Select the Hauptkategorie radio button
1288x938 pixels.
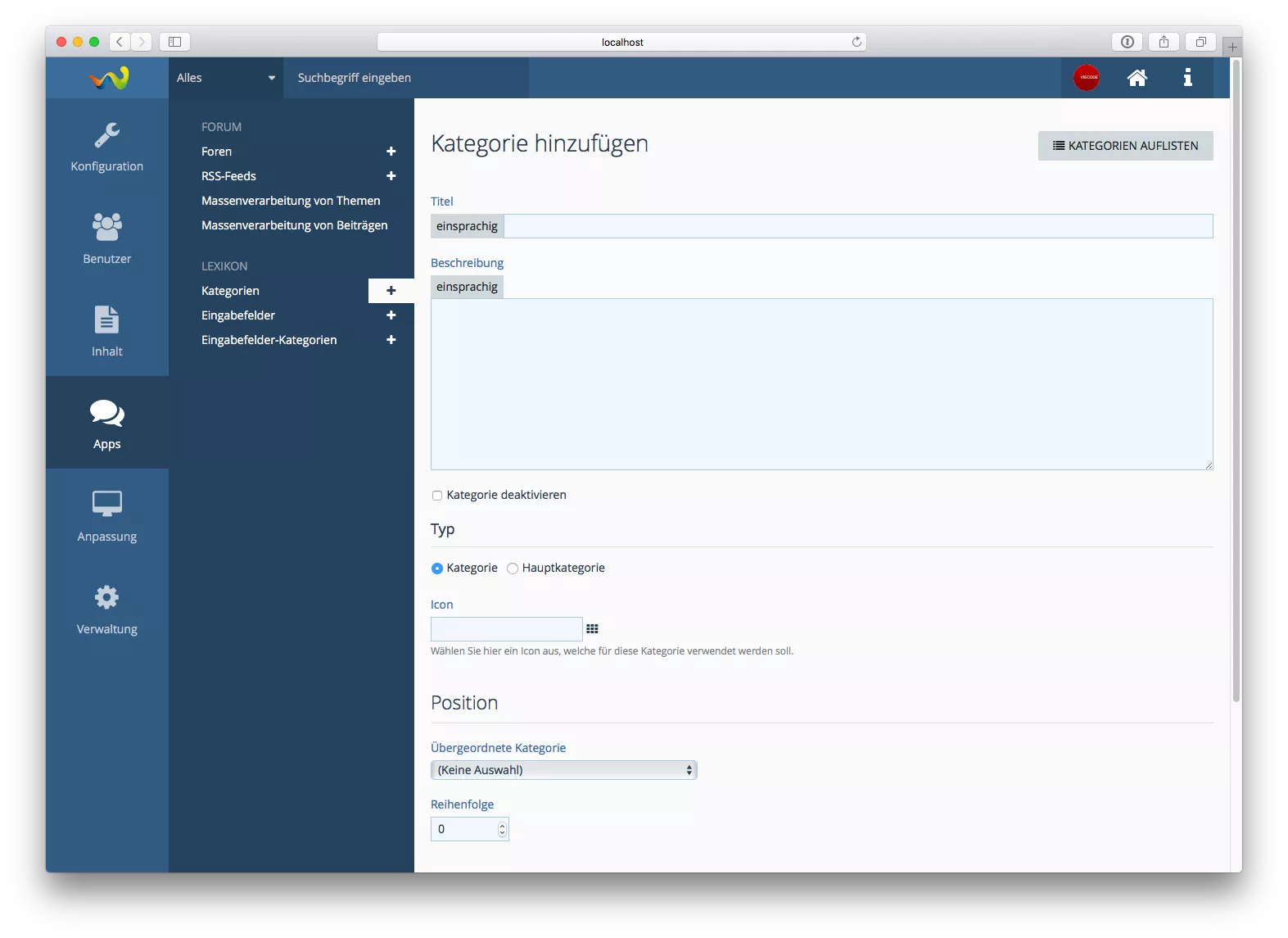point(513,569)
